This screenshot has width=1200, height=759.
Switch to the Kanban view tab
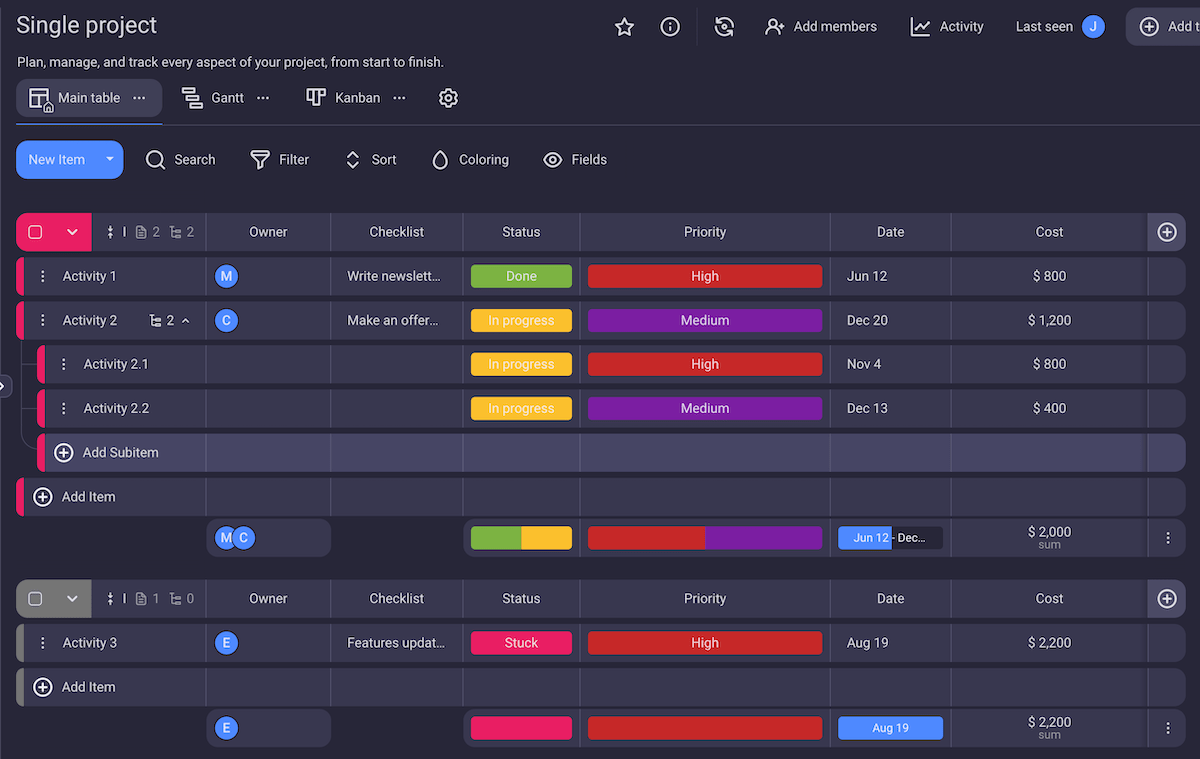pyautogui.click(x=344, y=98)
